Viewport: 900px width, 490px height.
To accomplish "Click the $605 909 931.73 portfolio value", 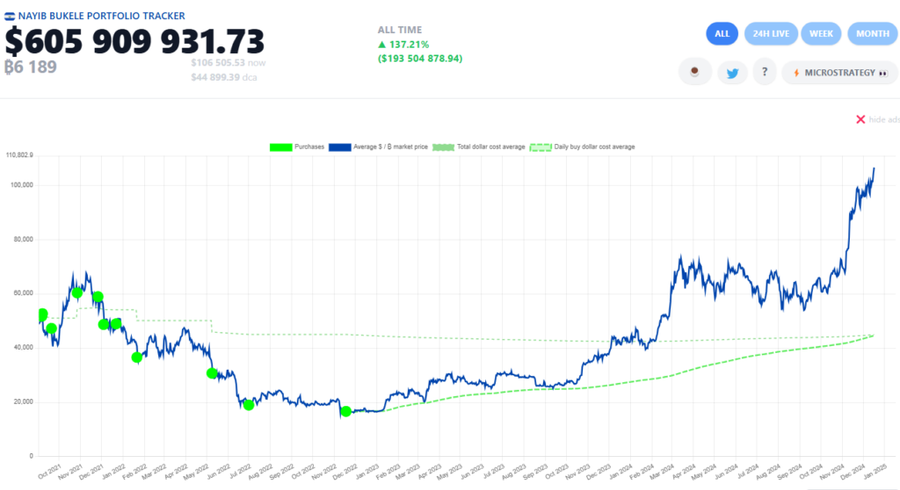I will (x=135, y=41).
